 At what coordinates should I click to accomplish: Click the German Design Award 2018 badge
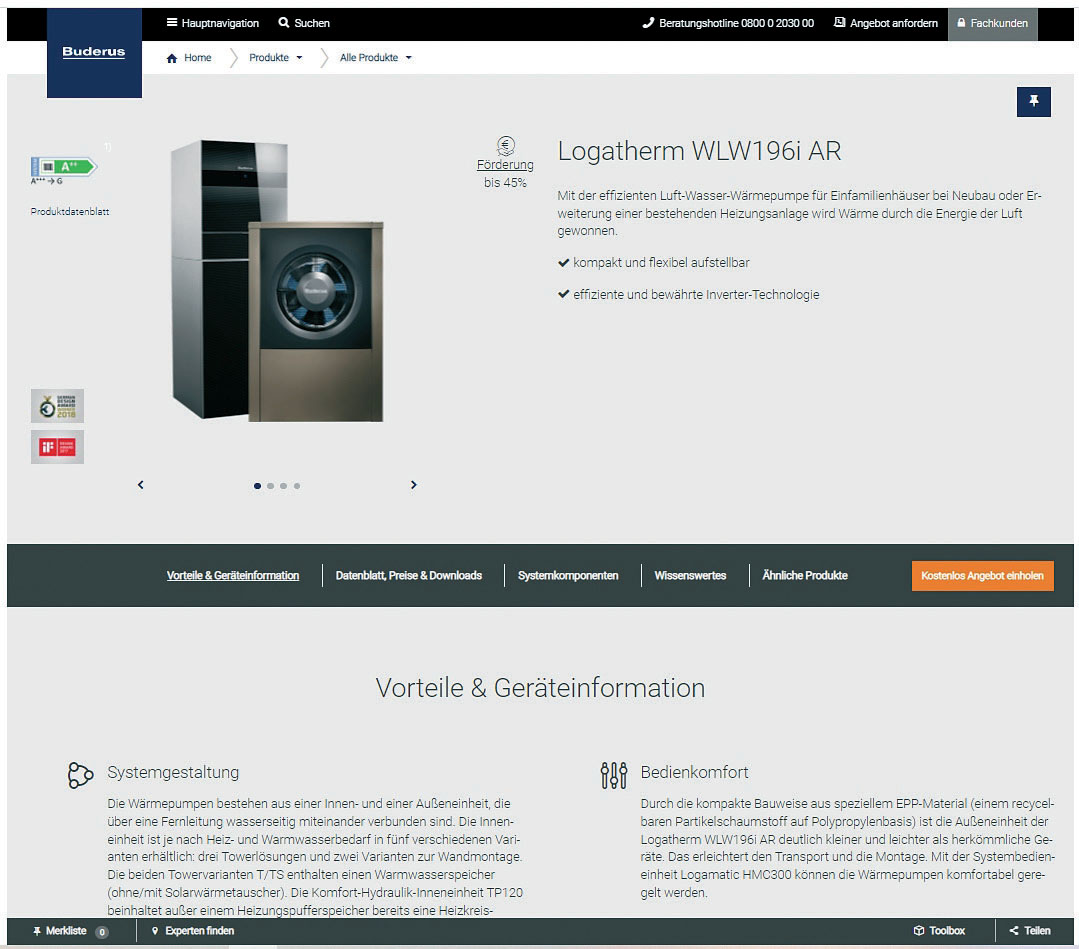[x=57, y=405]
